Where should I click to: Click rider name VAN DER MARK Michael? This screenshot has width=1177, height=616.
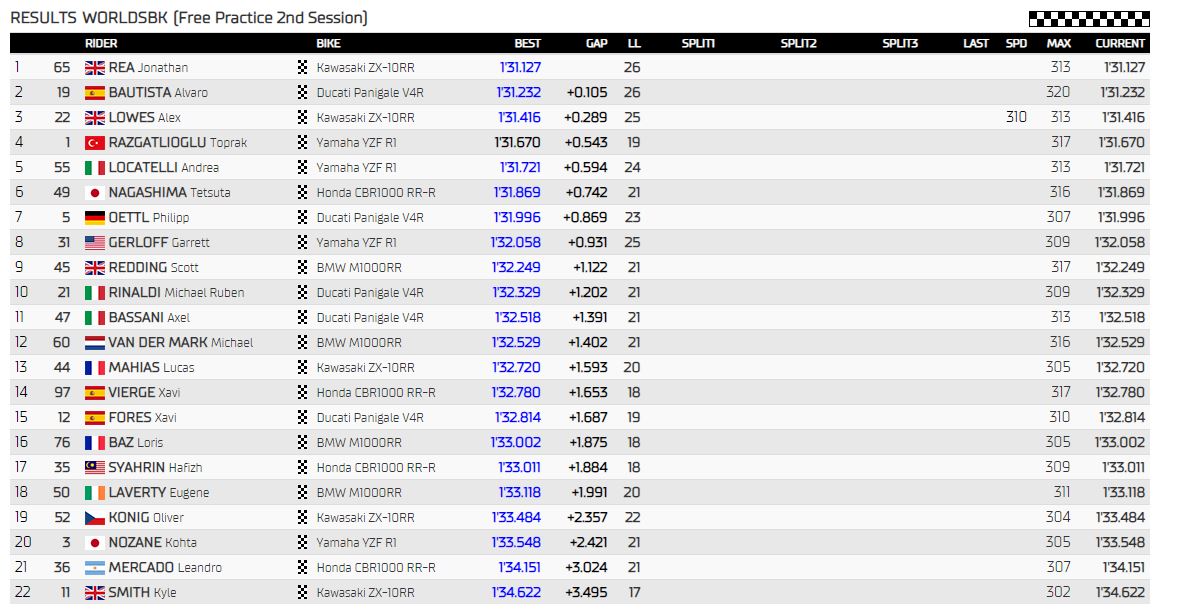[x=181, y=343]
